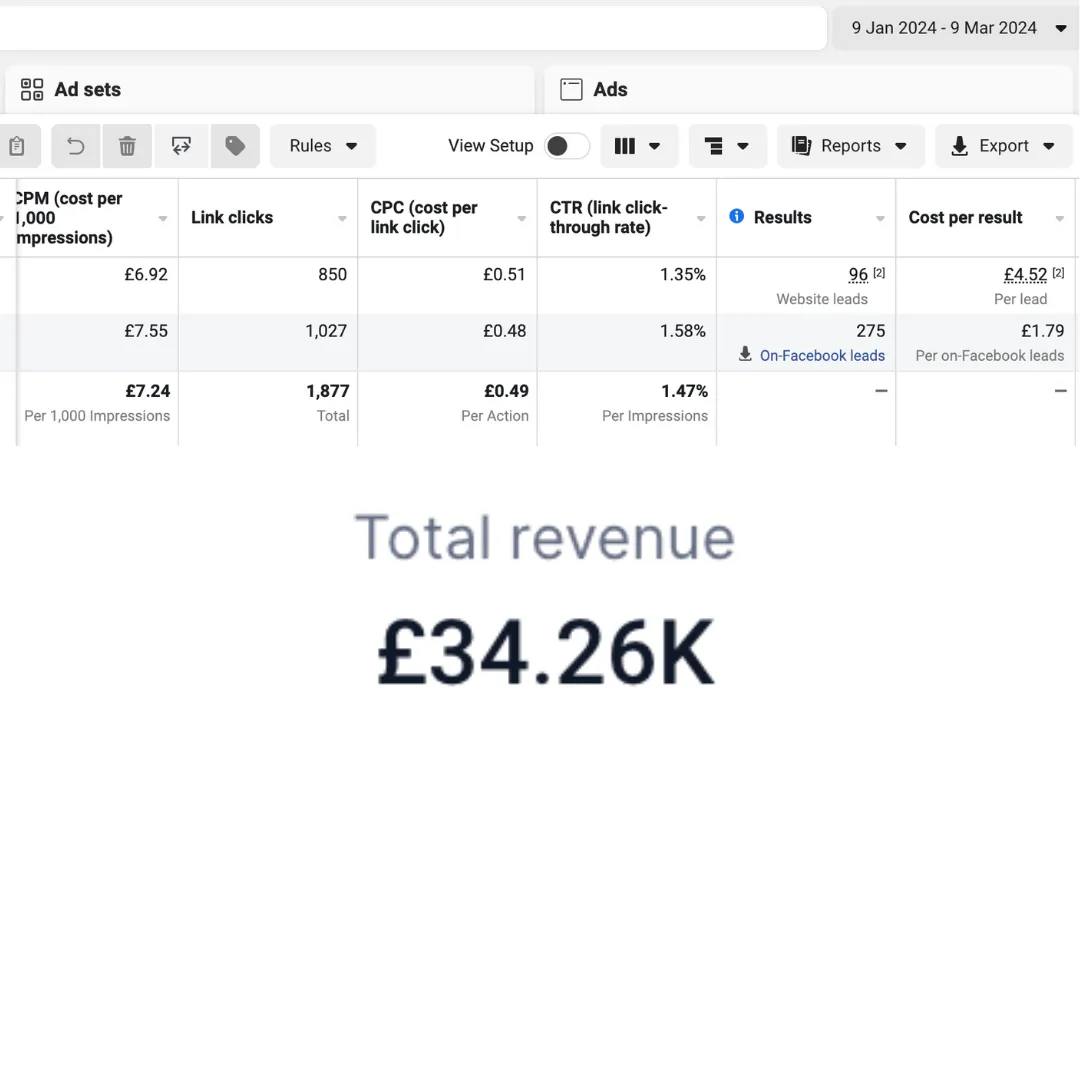Image resolution: width=1080 pixels, height=1080 pixels.
Task: Click the 96 website leads result value
Action: 858,275
